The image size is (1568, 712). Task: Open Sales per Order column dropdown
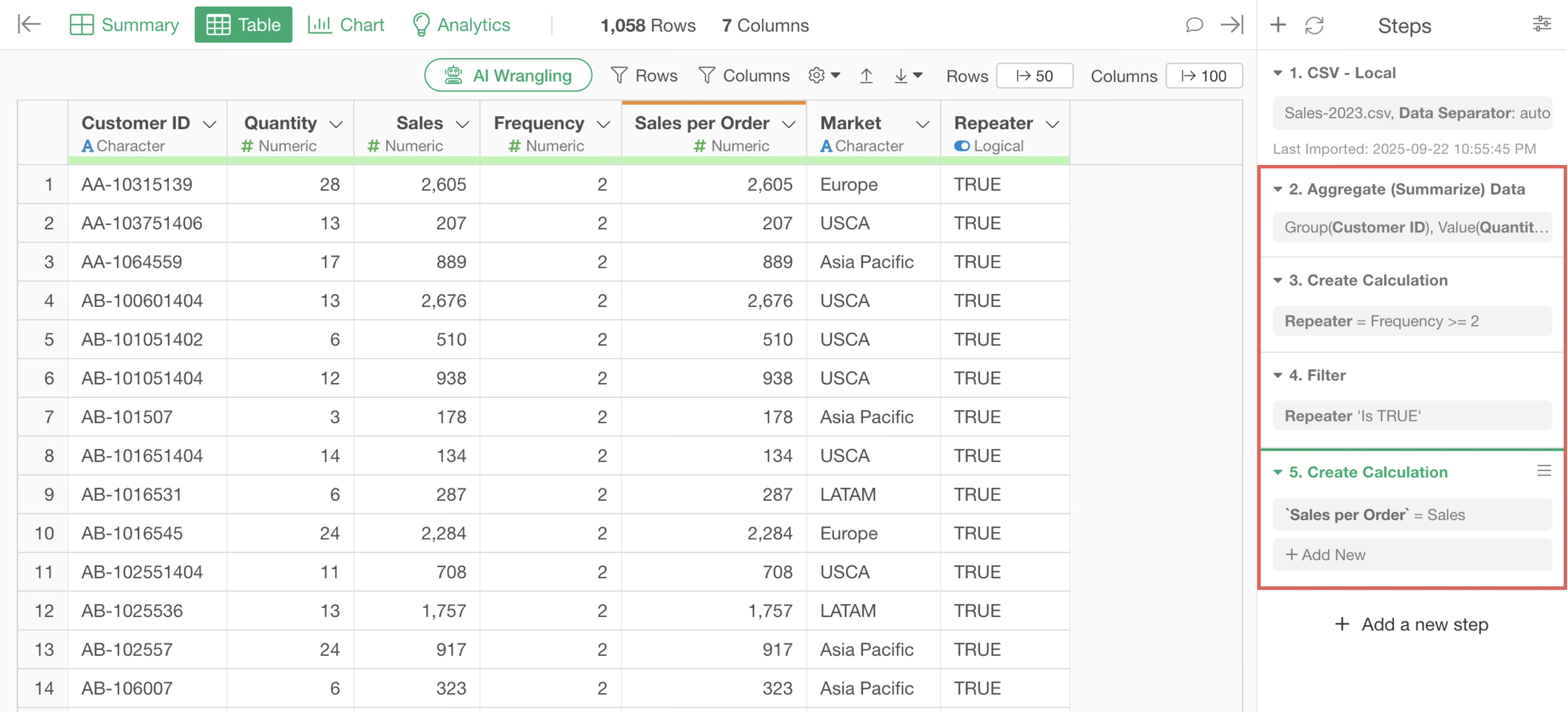(789, 124)
